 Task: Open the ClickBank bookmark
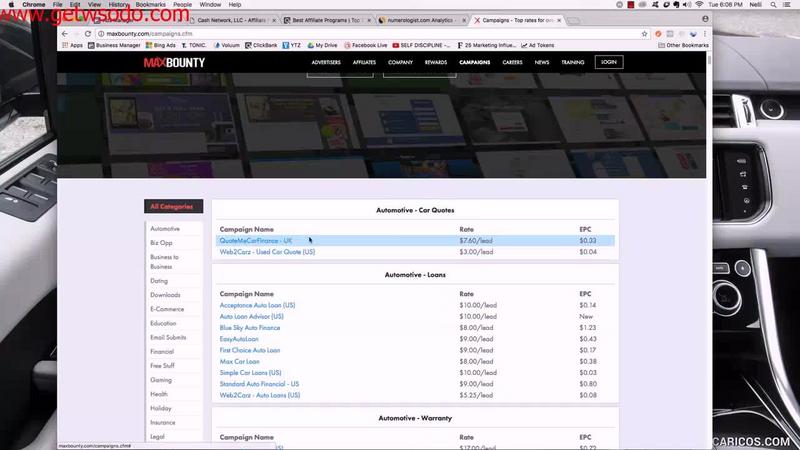tap(261, 45)
